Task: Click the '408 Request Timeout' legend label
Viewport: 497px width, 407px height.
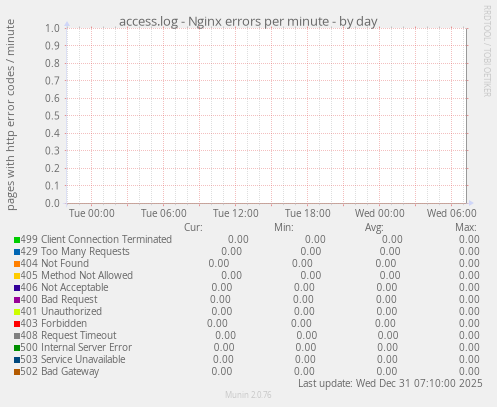Action: pos(68,335)
